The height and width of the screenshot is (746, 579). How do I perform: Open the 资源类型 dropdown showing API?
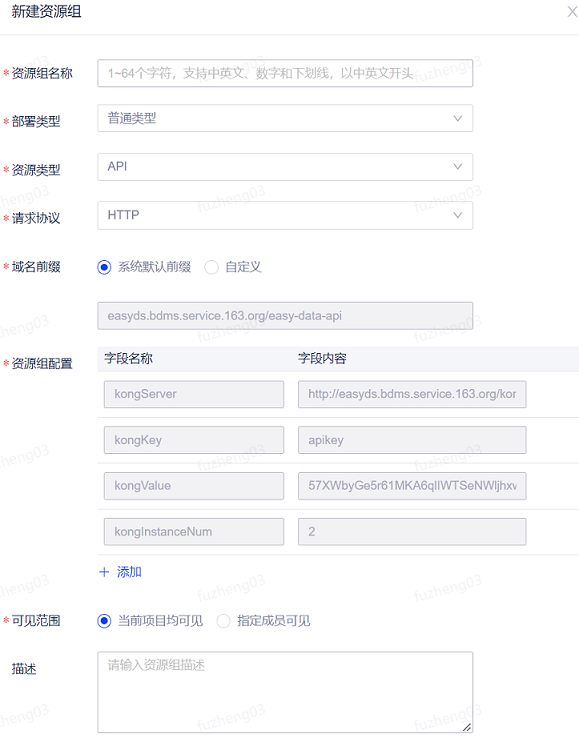click(x=285, y=167)
